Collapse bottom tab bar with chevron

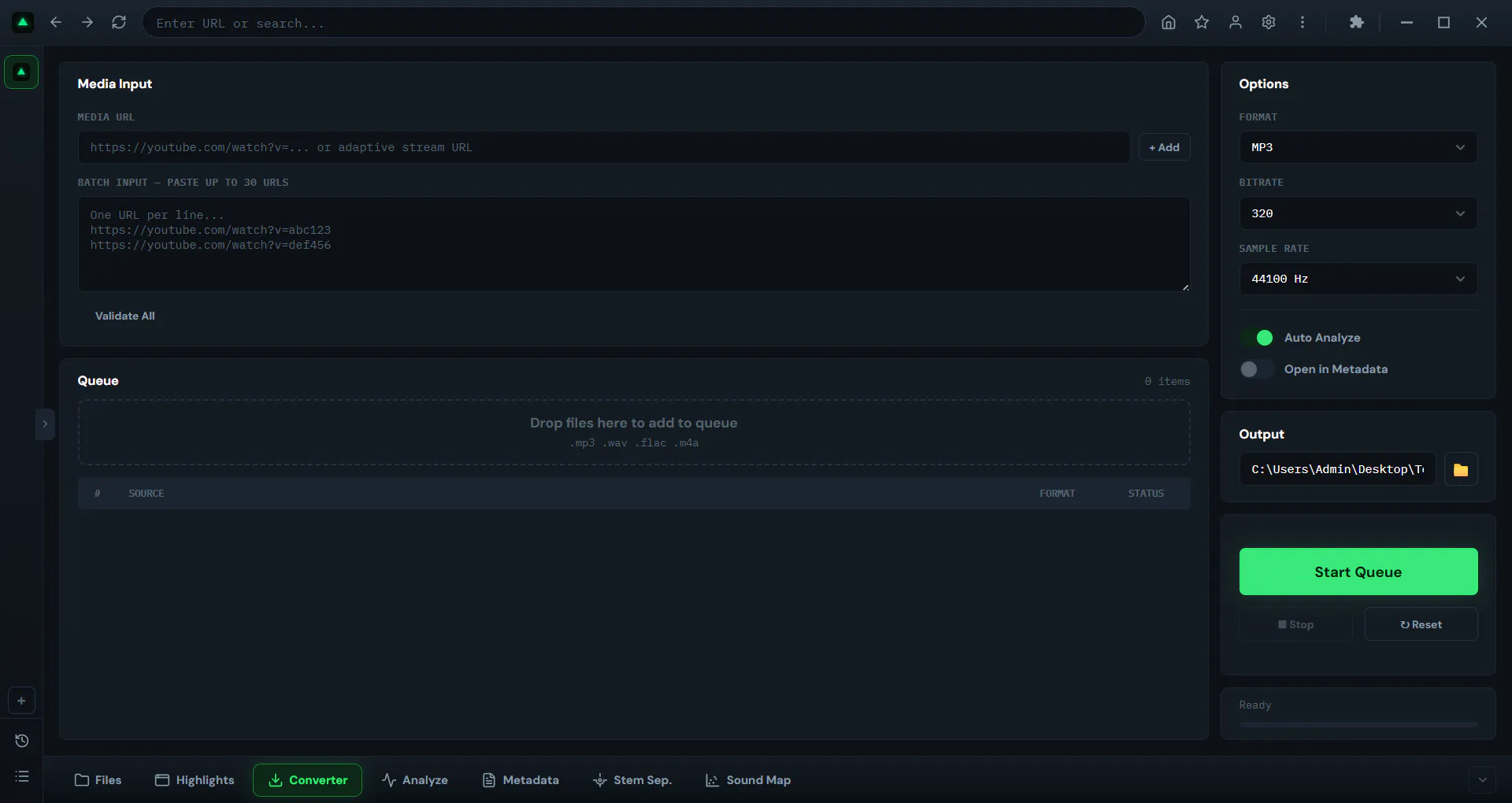click(x=1482, y=780)
